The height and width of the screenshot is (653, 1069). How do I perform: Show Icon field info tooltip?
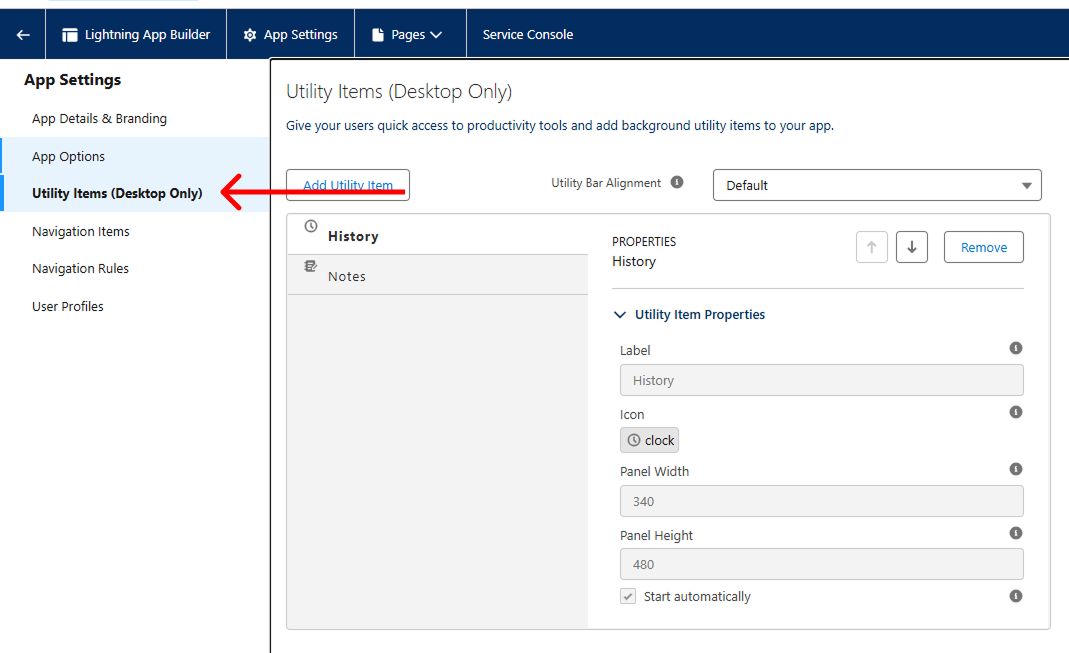coord(1016,412)
